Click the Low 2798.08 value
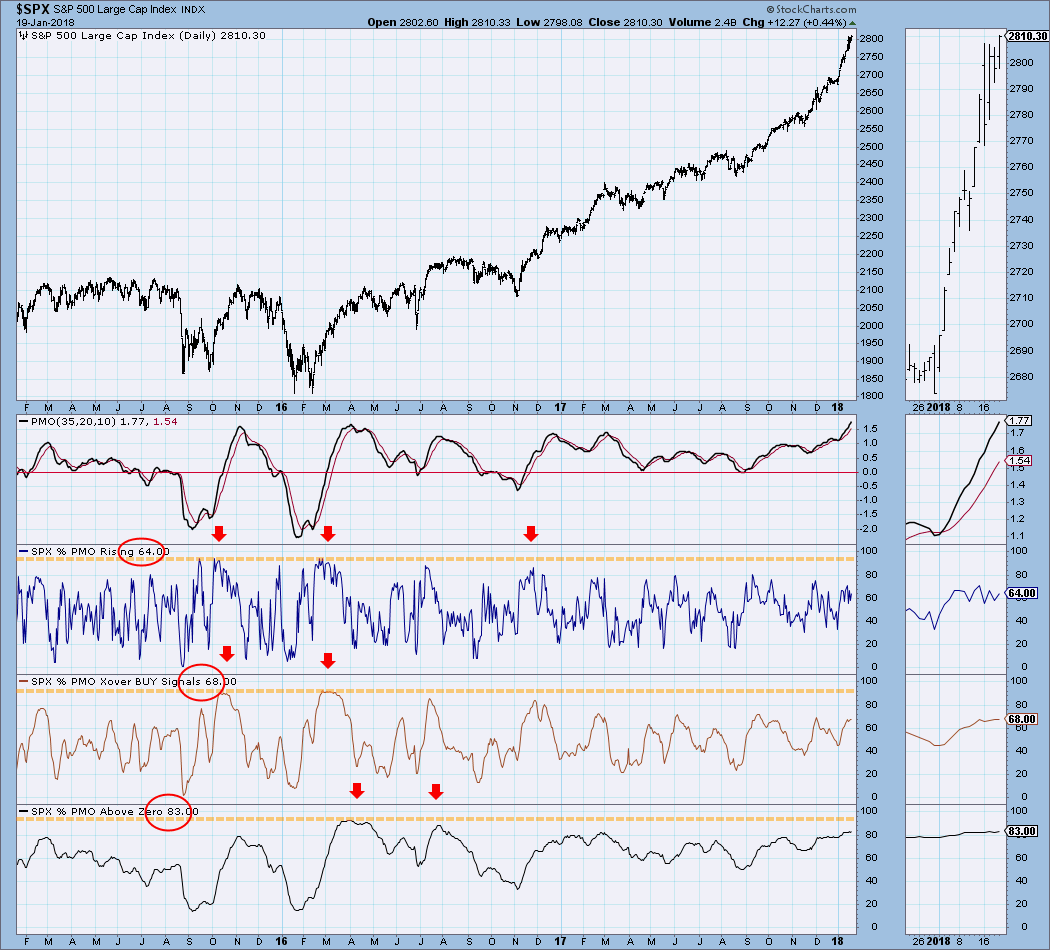This screenshot has width=1050, height=950. (549, 22)
